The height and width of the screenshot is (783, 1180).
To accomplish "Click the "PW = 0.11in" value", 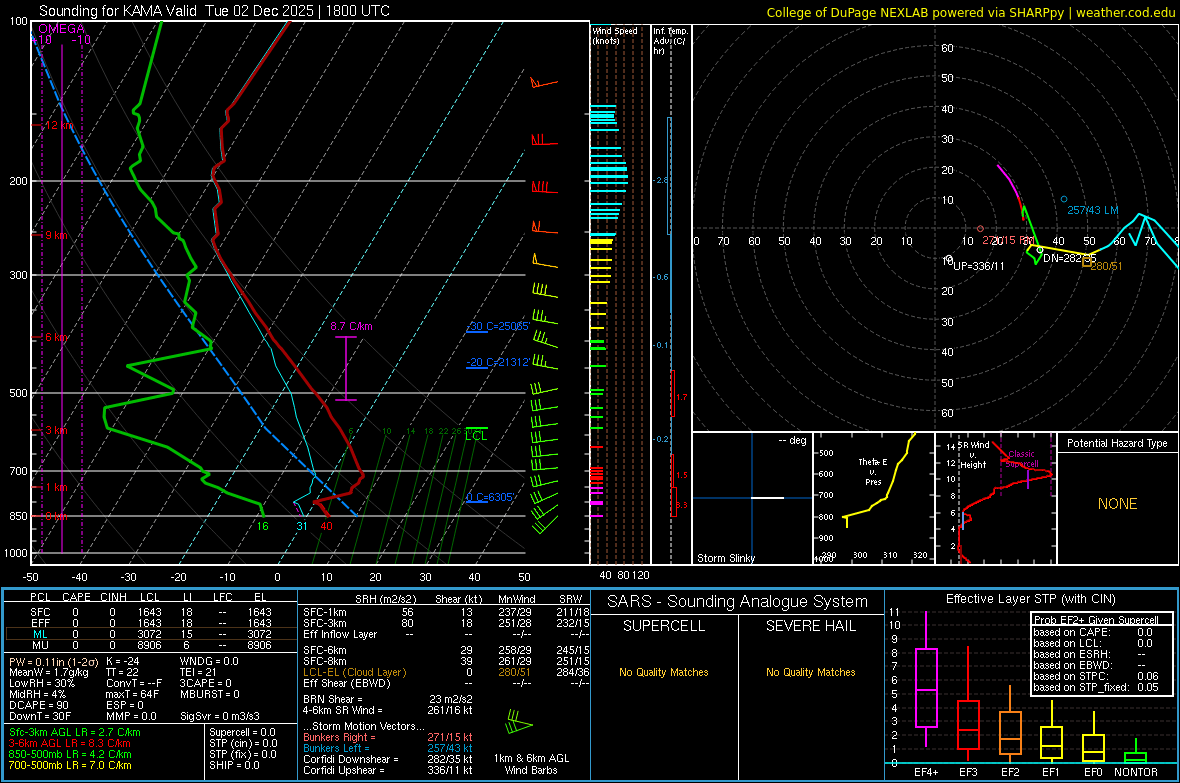I will point(52,661).
